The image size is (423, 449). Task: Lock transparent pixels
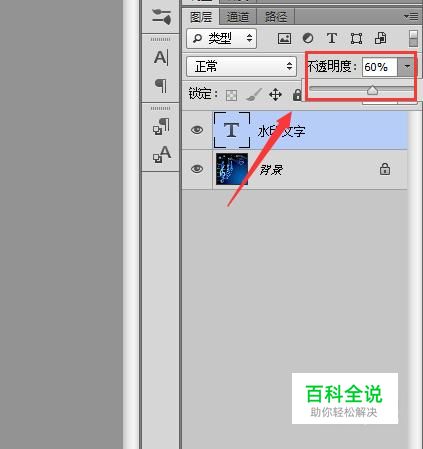231,95
